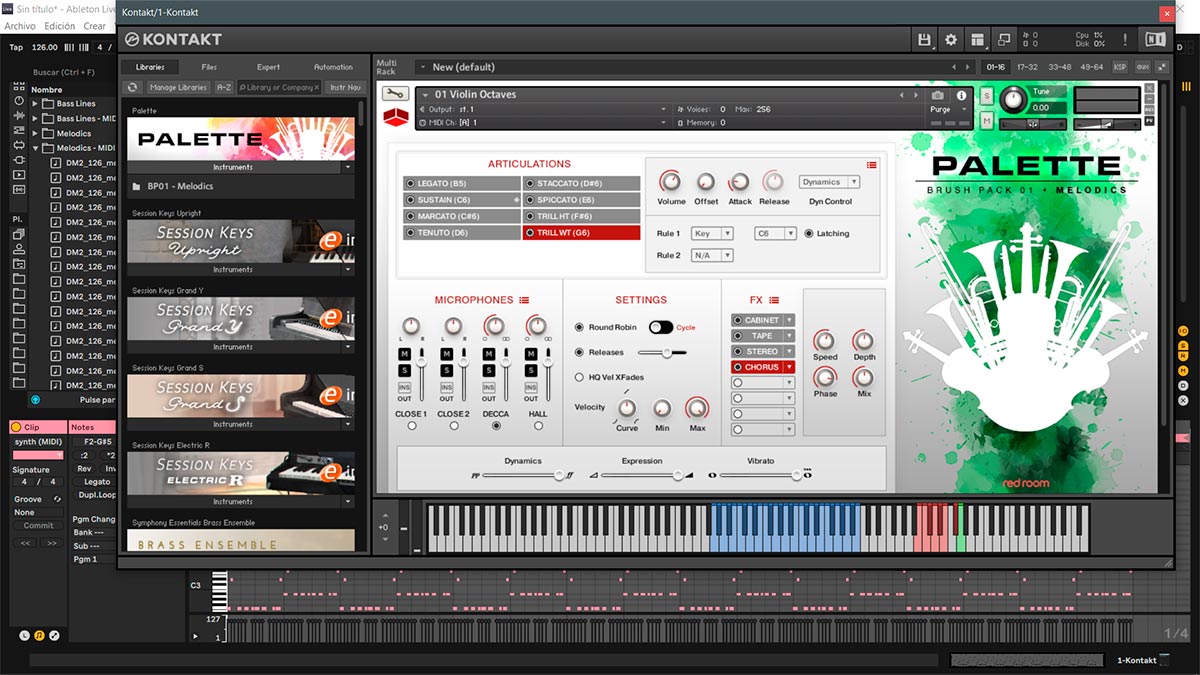This screenshot has width=1200, height=675.
Task: Open the FX menu list icon
Action: pyautogui.click(x=774, y=300)
